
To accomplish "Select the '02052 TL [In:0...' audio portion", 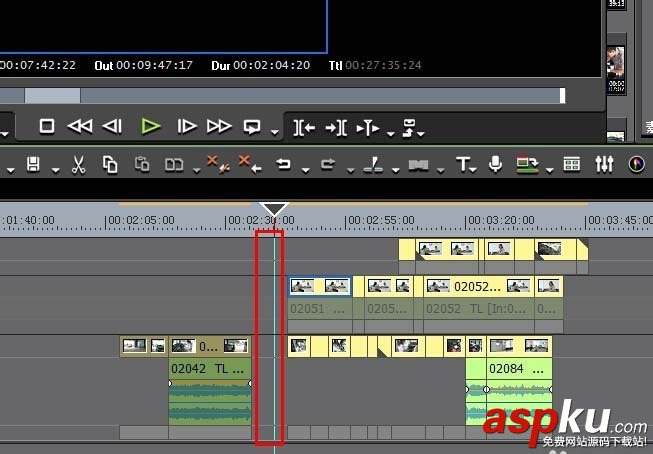I will coord(479,309).
